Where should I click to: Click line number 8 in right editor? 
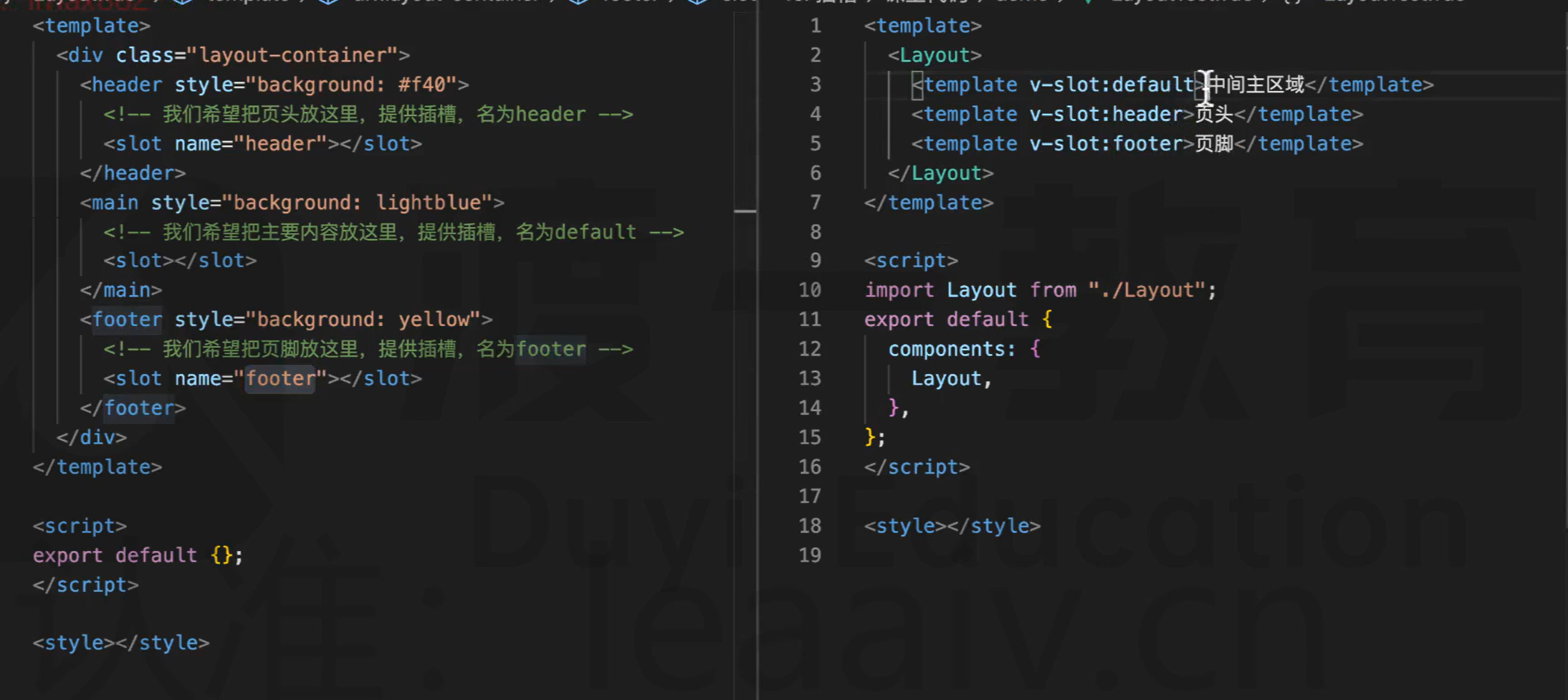[x=816, y=232]
